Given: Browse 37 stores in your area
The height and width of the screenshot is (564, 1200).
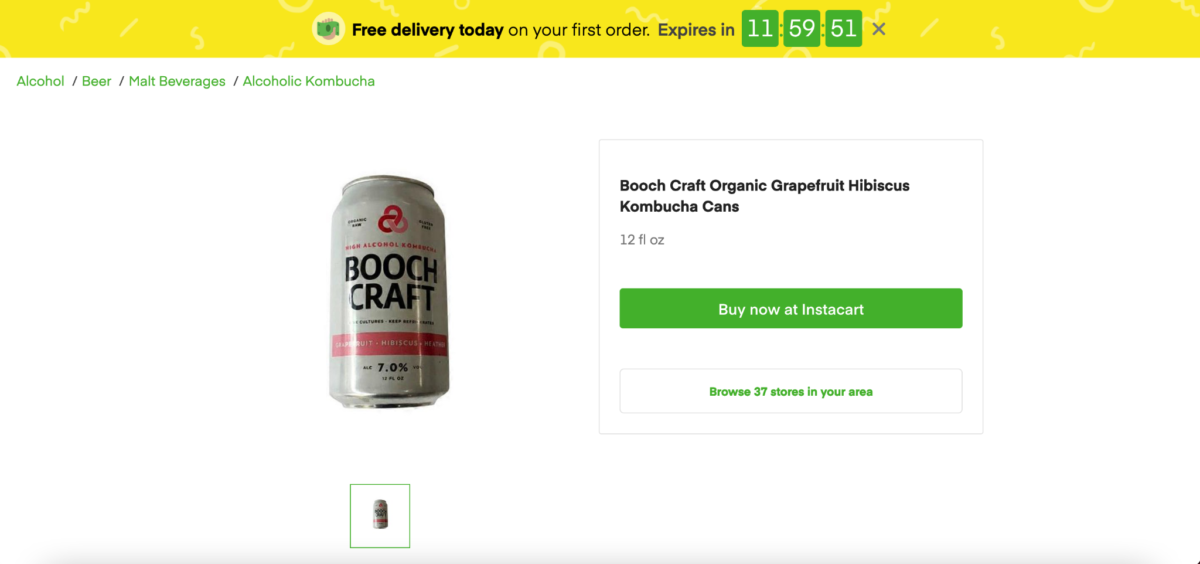Looking at the screenshot, I should [x=790, y=391].
